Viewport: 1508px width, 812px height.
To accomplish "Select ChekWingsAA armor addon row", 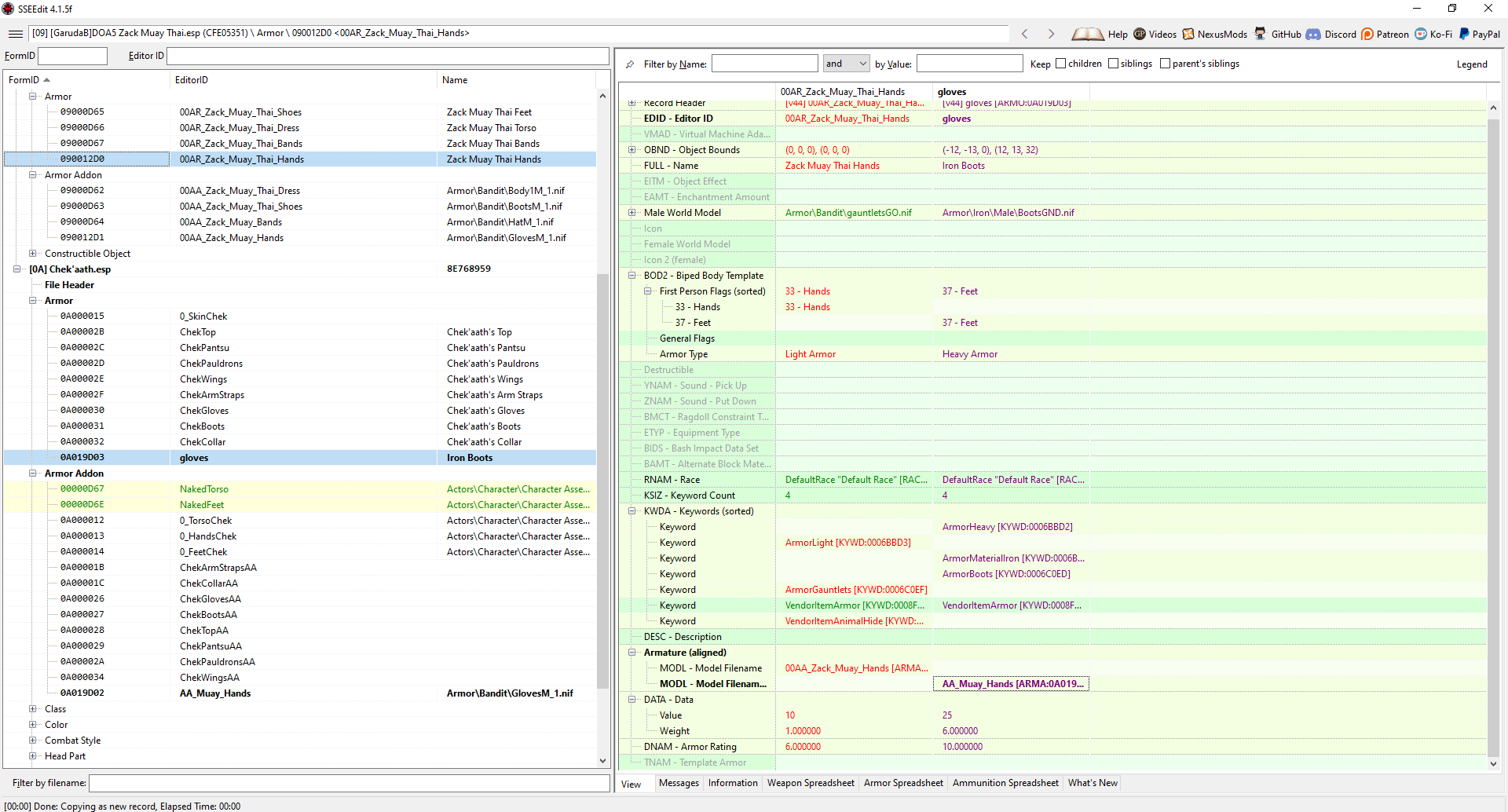I will [300, 678].
